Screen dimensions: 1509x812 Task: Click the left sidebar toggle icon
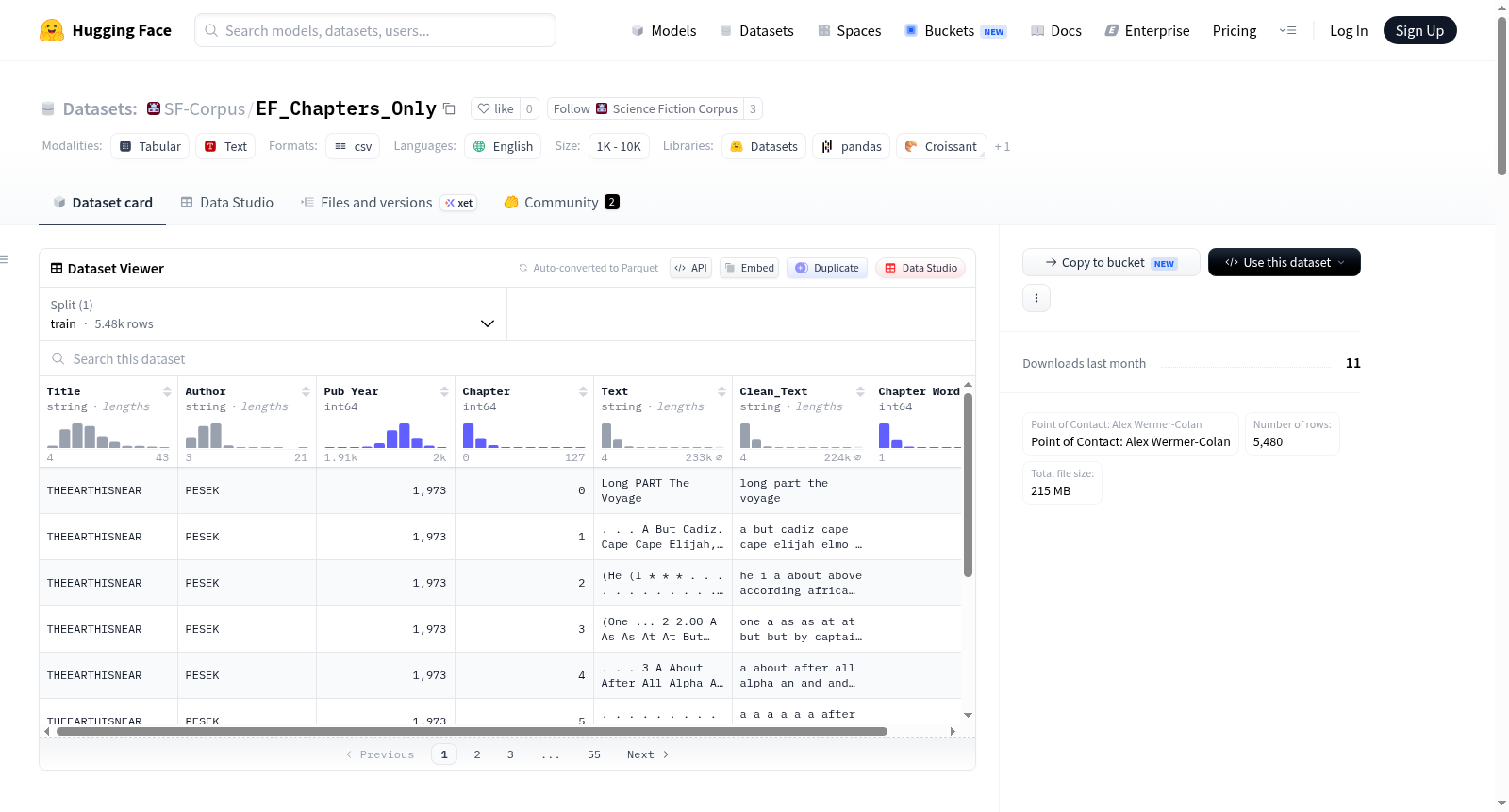(x=4, y=258)
